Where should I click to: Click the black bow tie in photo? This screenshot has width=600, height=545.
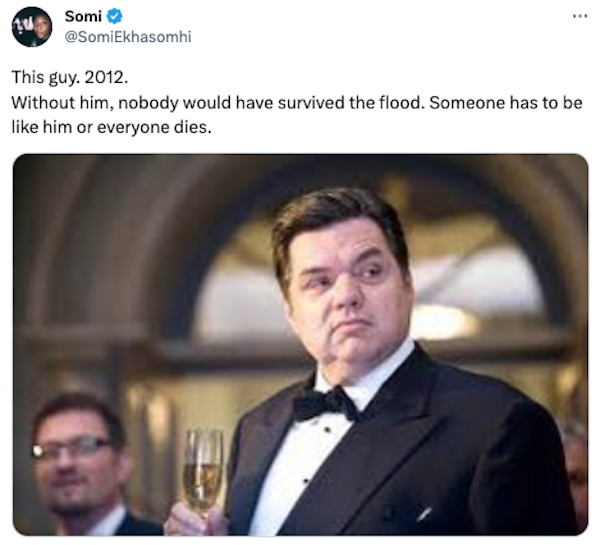[326, 402]
